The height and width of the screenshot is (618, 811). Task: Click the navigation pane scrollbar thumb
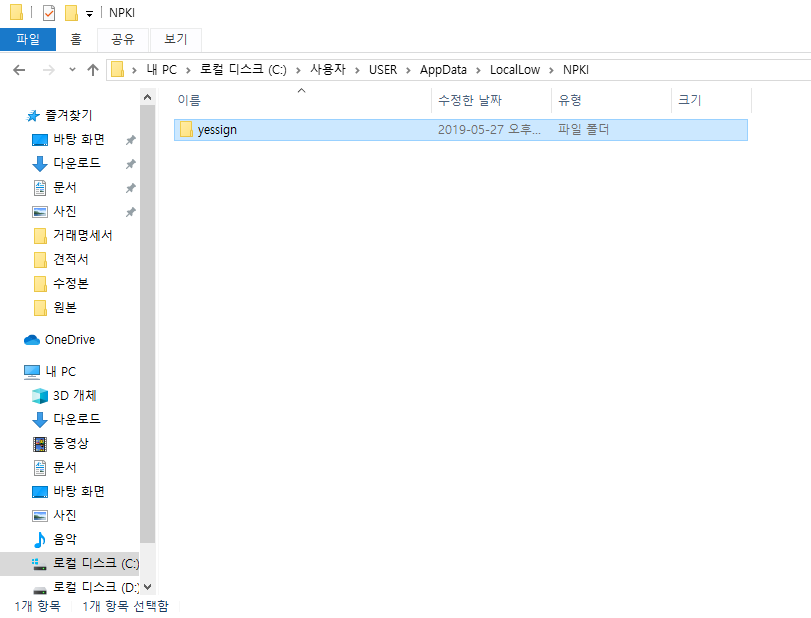pyautogui.click(x=147, y=324)
